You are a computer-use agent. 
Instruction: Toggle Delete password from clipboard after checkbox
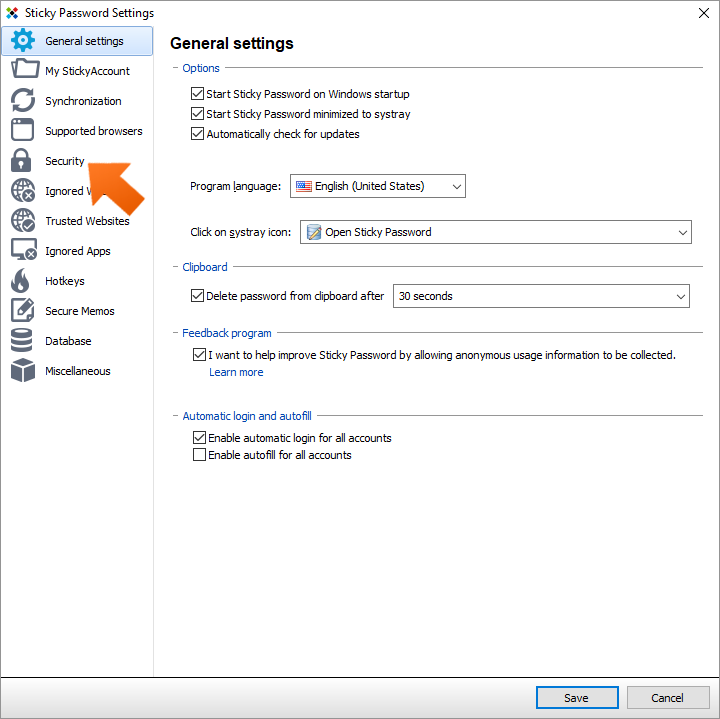[x=197, y=296]
